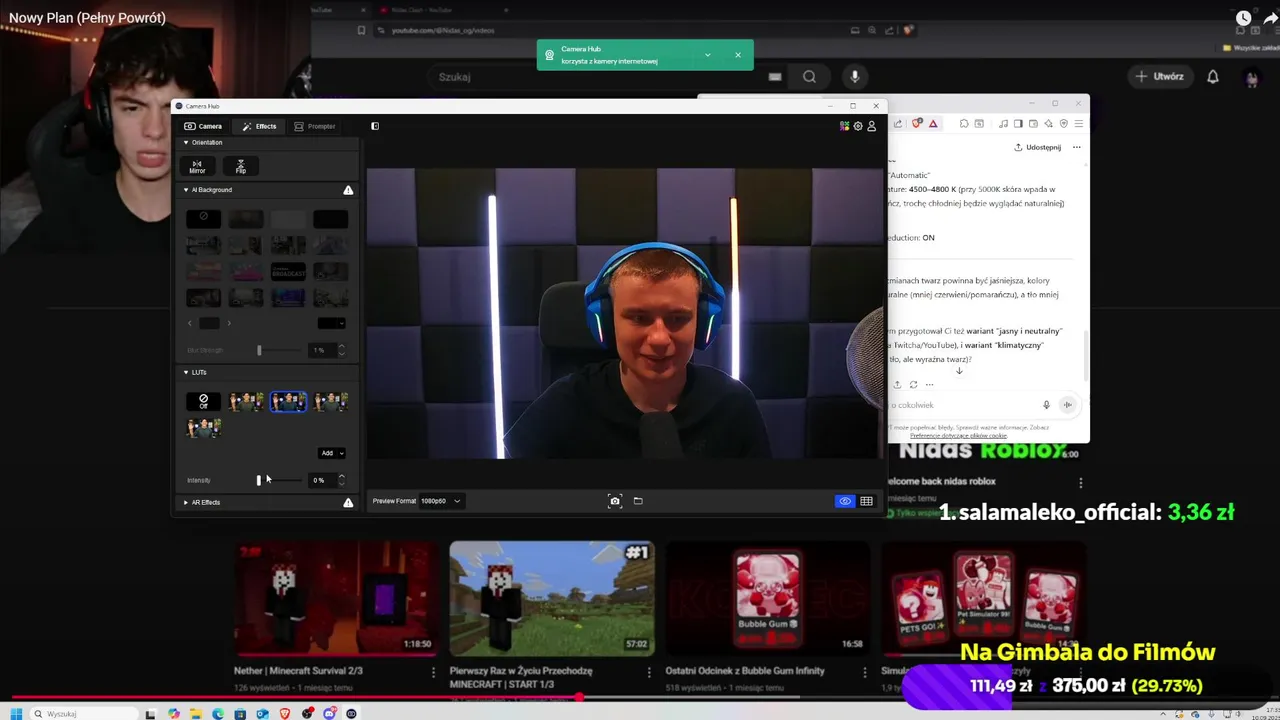Screen dimensions: 1280x720
Task: Click AI Background warning triangle icon
Action: click(348, 190)
